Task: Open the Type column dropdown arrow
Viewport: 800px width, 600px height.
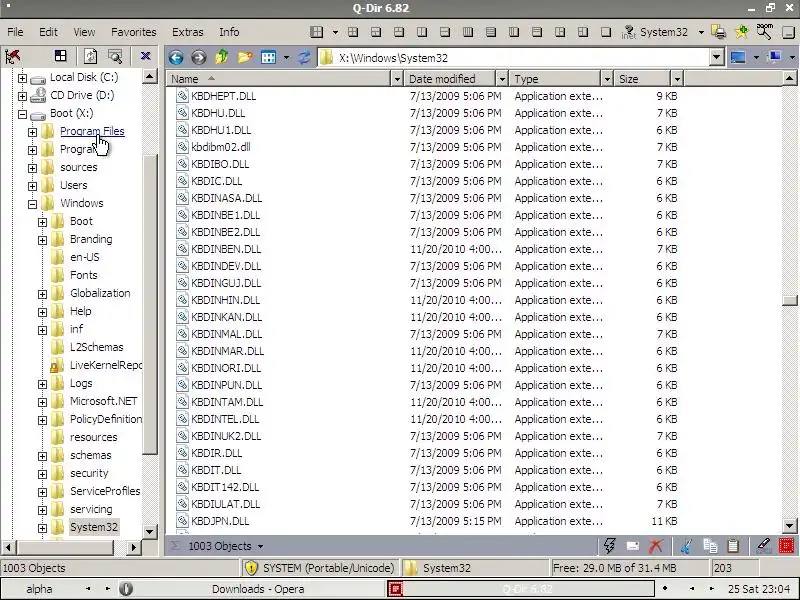Action: [607, 79]
